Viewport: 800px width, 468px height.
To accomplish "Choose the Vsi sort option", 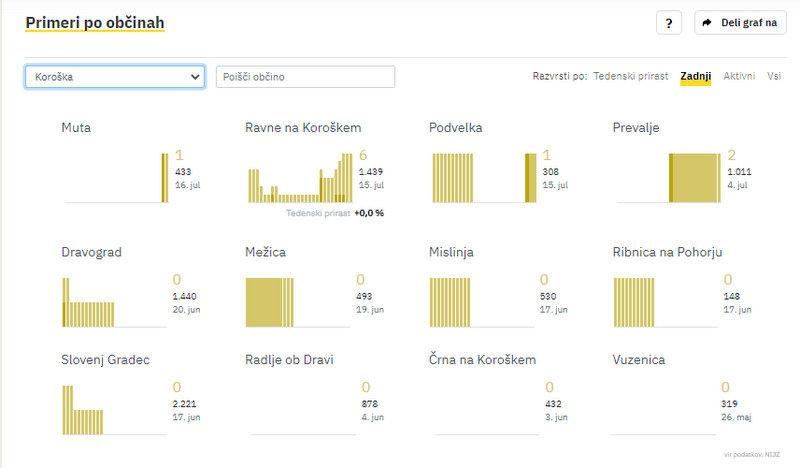I will pyautogui.click(x=774, y=77).
